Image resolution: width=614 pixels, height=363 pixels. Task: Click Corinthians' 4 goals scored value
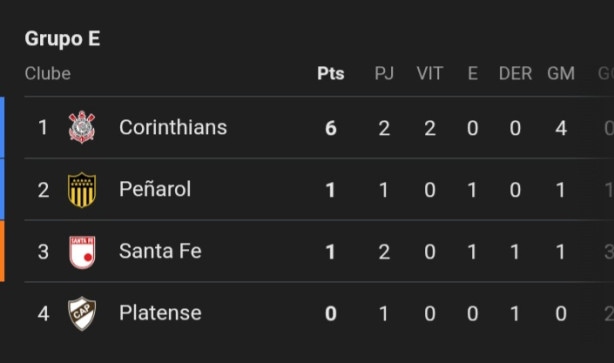pyautogui.click(x=561, y=128)
